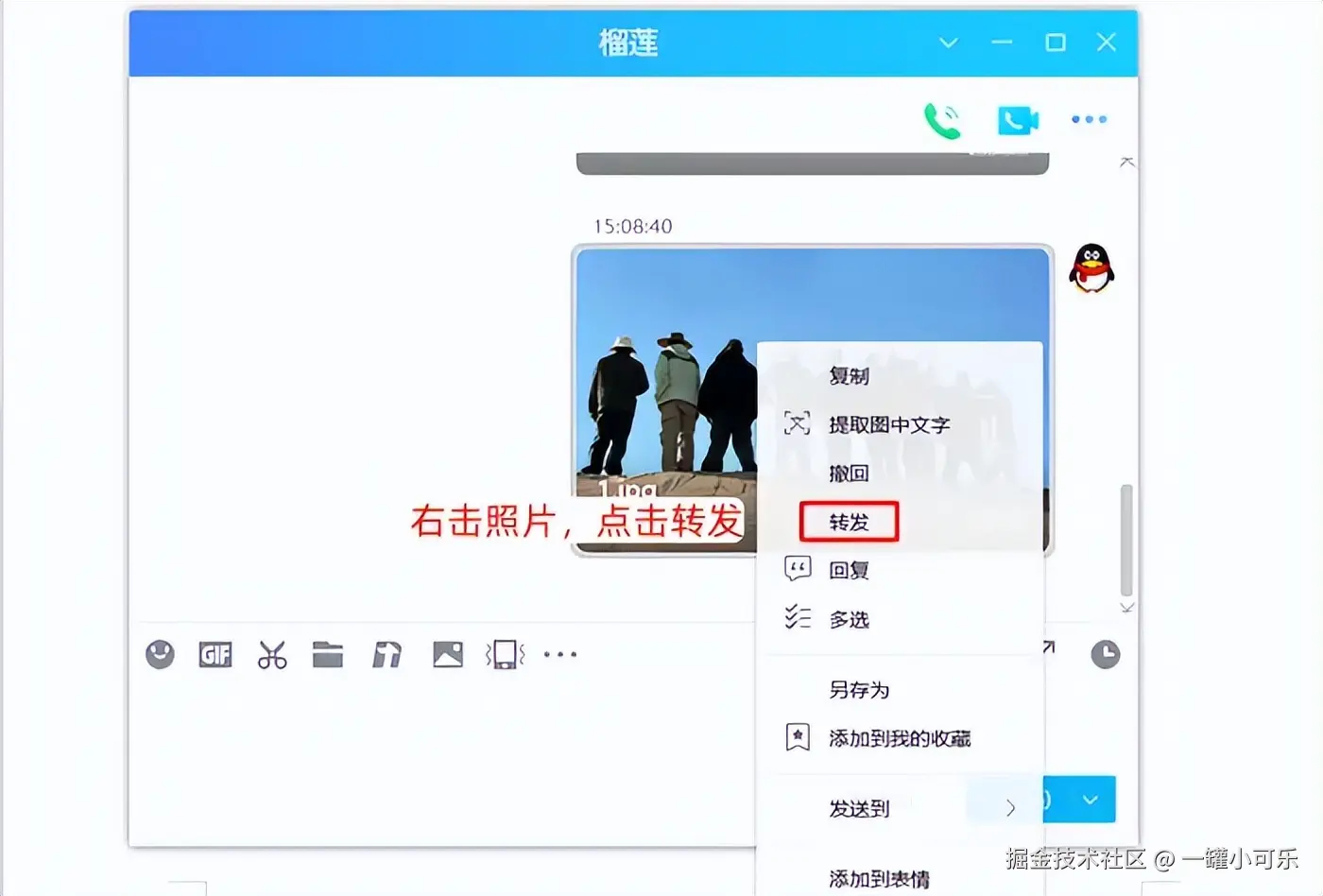Click the scroll down arrow of chat
The height and width of the screenshot is (896, 1323).
click(1126, 607)
